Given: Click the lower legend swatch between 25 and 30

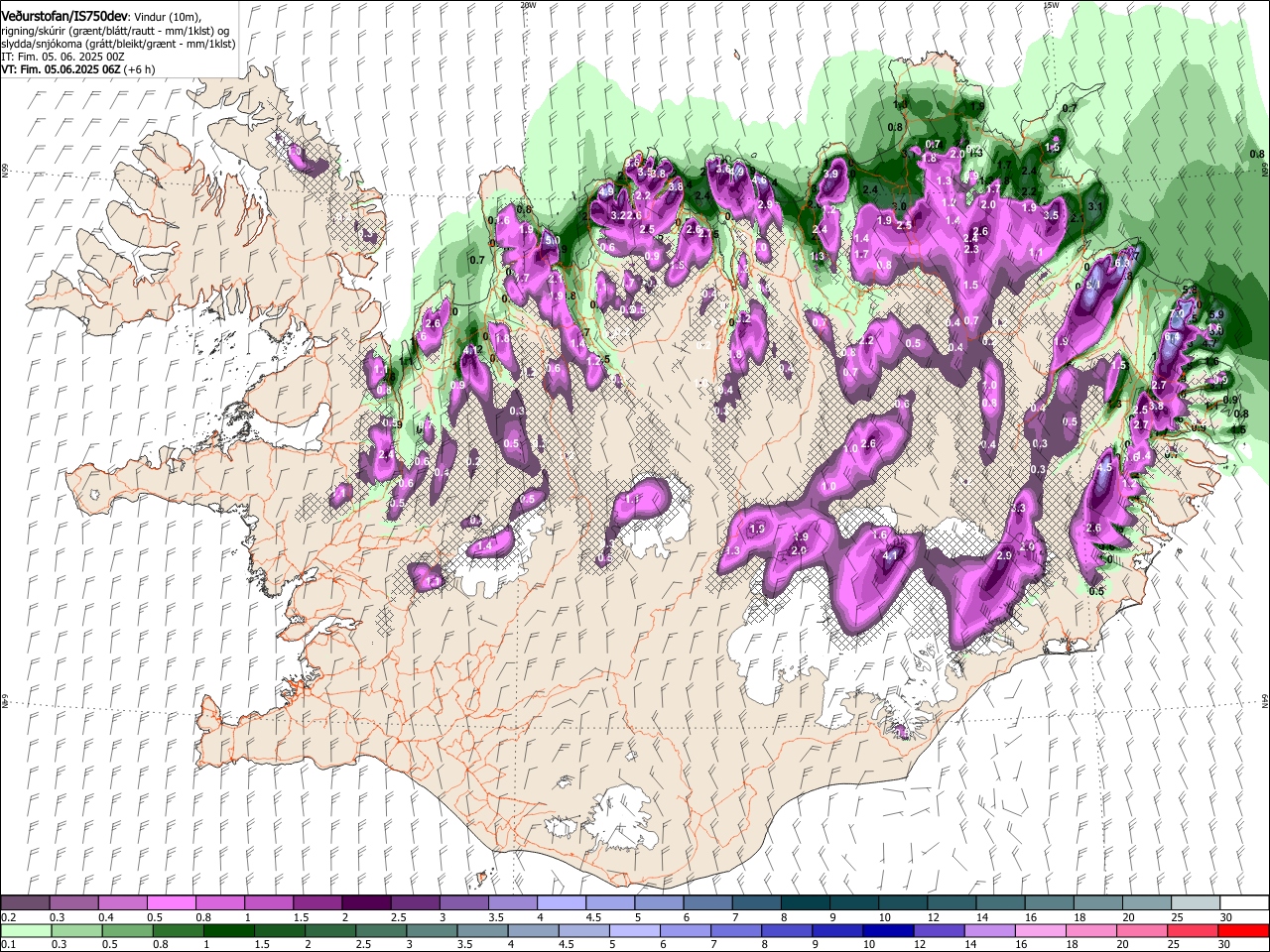Looking at the screenshot, I should (1191, 930).
